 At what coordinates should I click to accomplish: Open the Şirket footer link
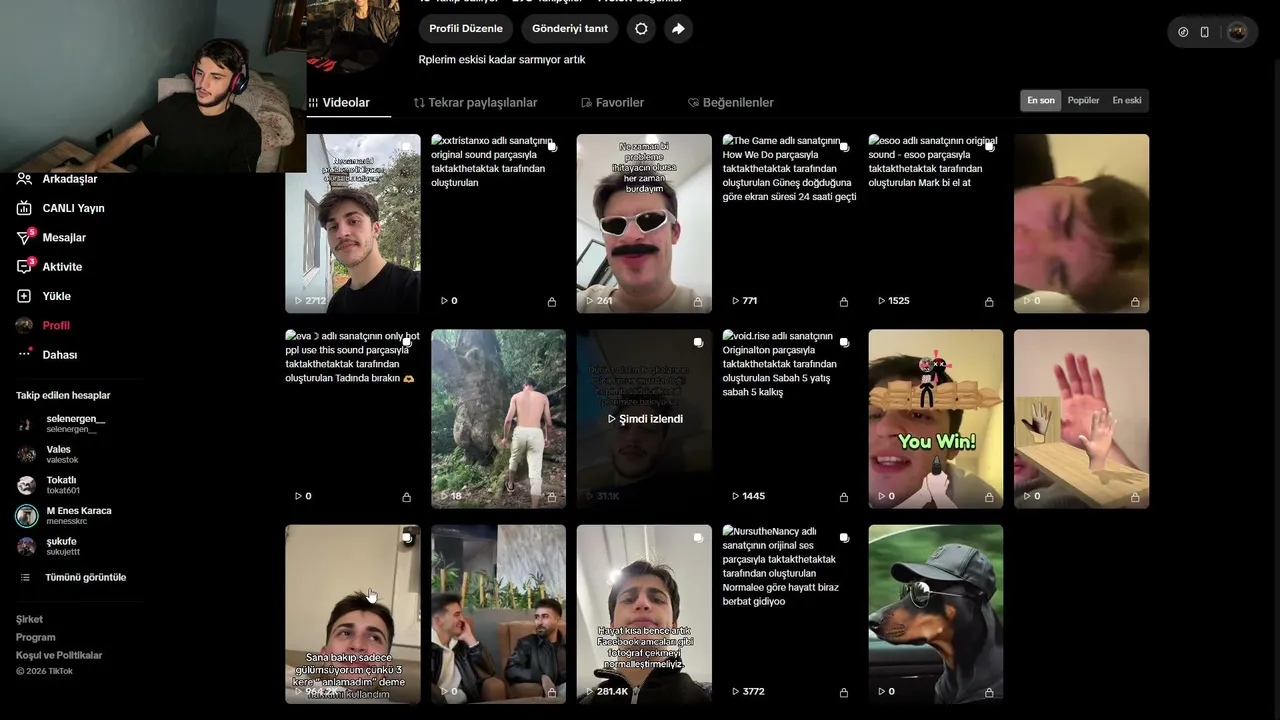[x=29, y=619]
